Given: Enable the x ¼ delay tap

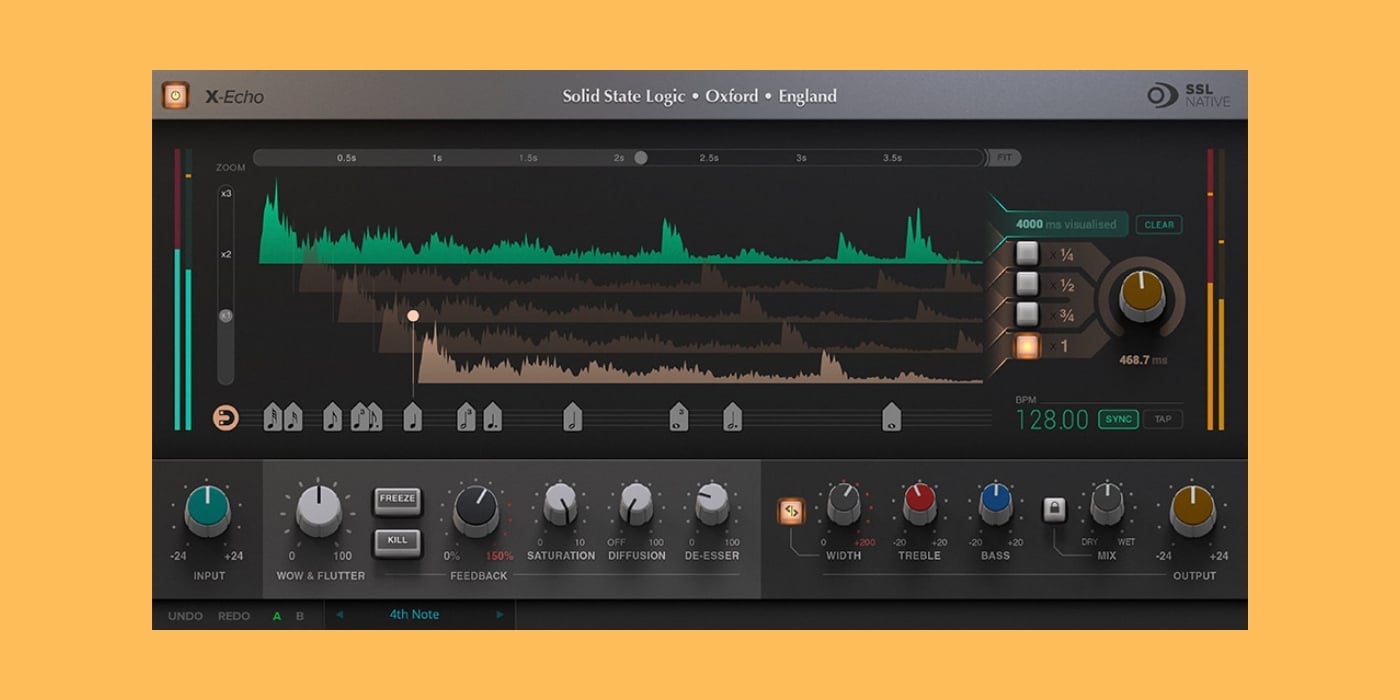Looking at the screenshot, I should point(1027,254).
